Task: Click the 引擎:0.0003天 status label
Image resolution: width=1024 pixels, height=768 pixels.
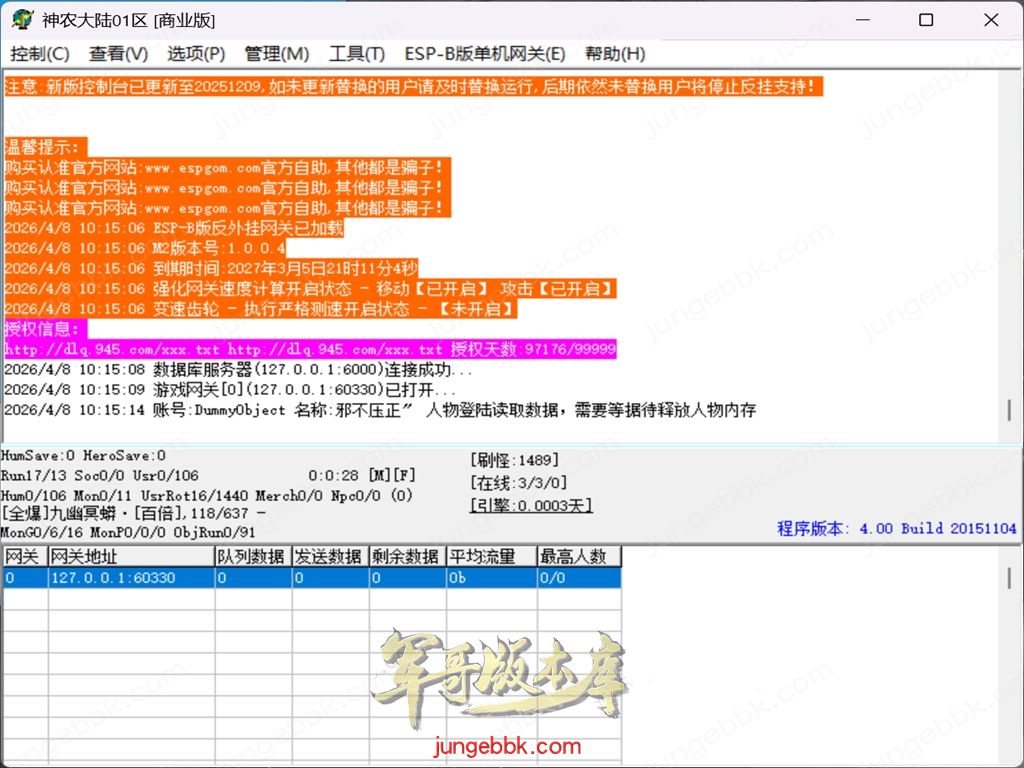Action: 531,506
